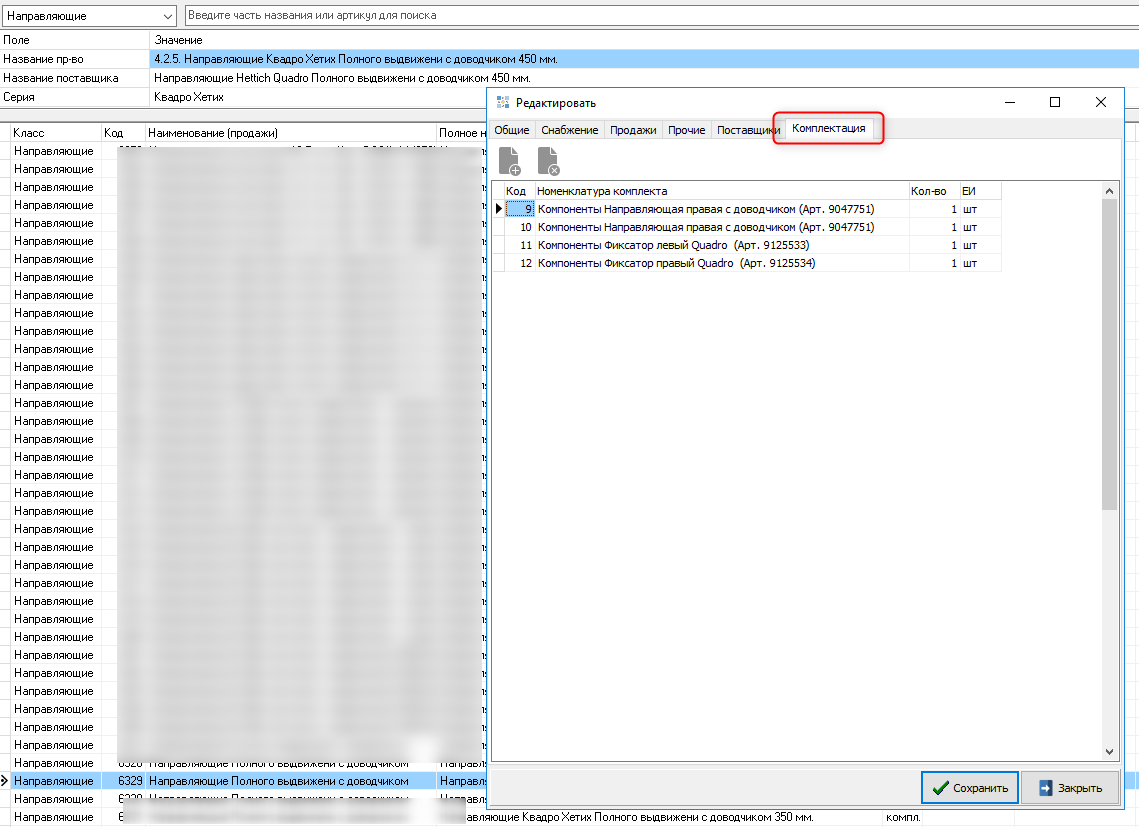
Task: Click the green checkmark Сохранить button
Action: [969, 788]
